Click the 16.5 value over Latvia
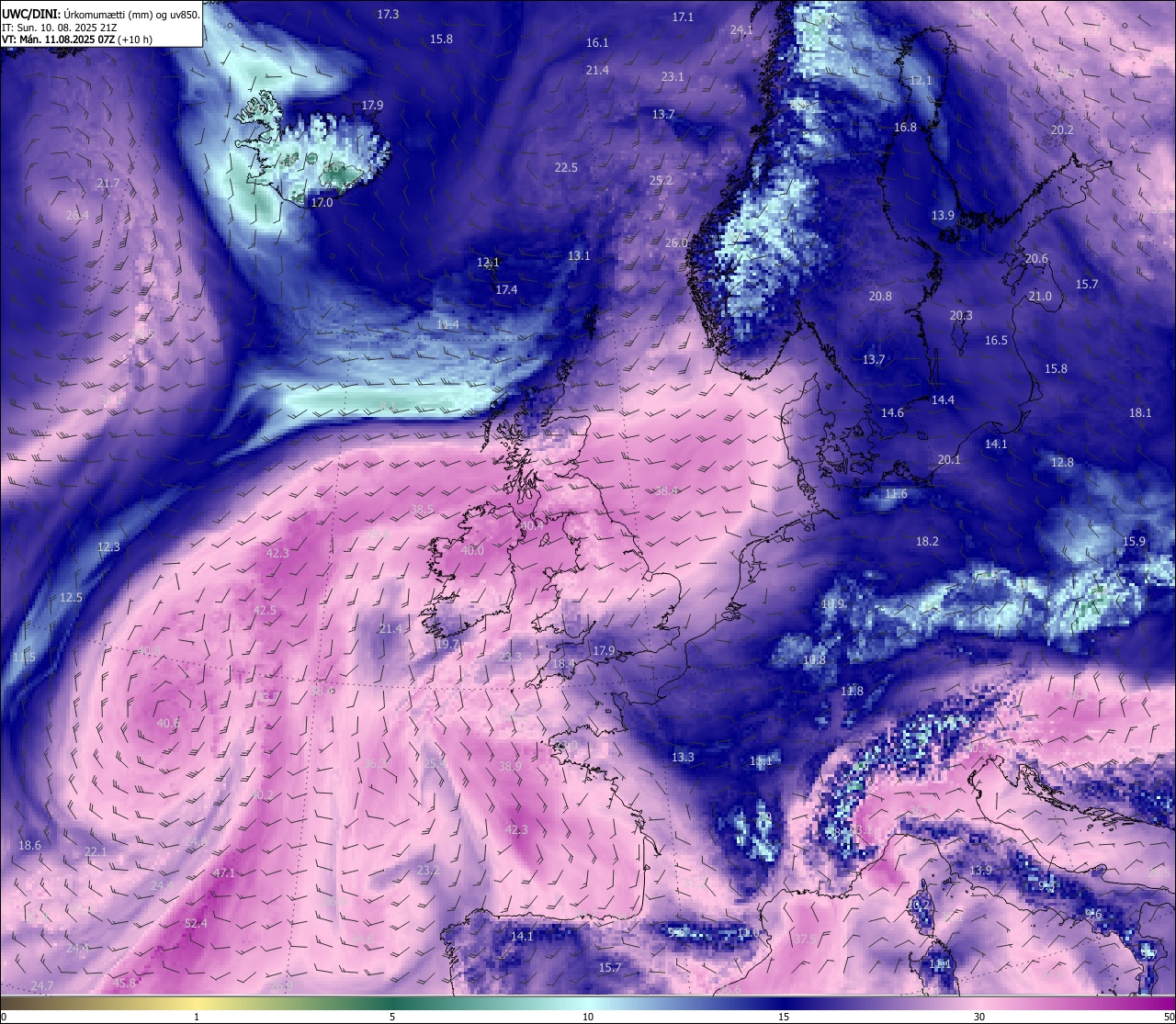The height and width of the screenshot is (1024, 1176). coord(996,340)
